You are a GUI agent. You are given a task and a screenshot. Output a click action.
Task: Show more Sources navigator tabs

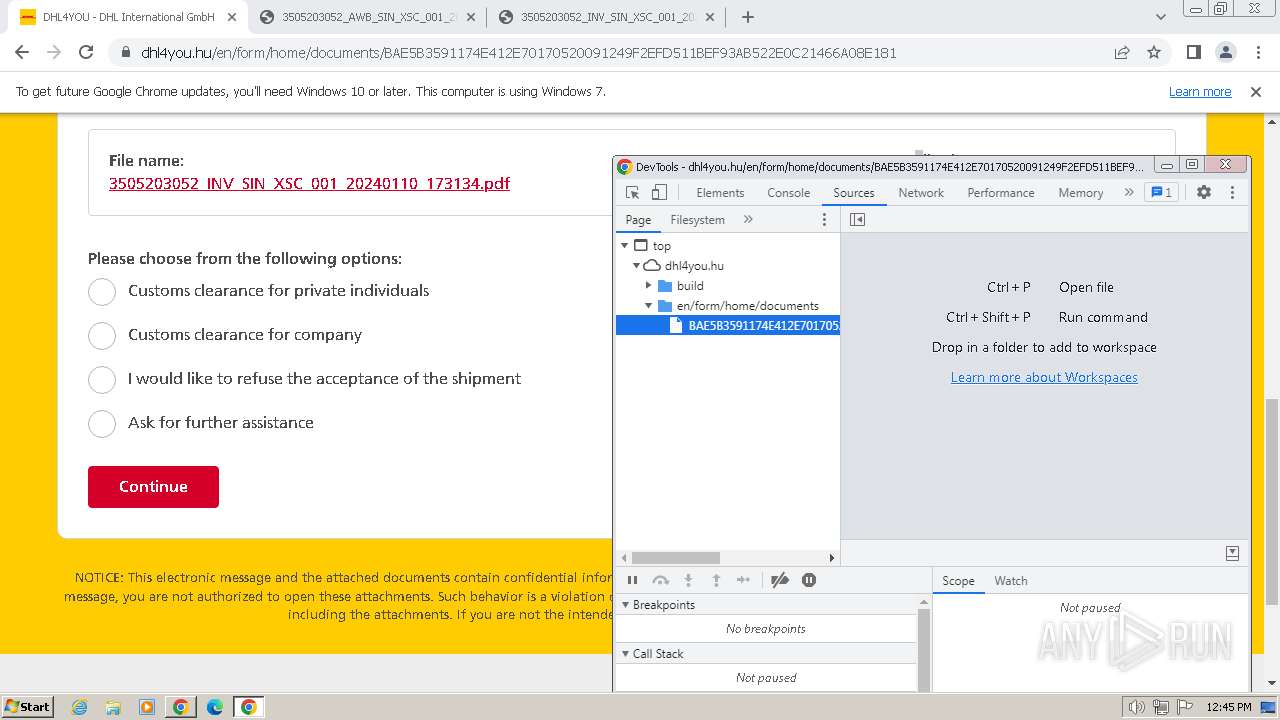click(x=748, y=219)
